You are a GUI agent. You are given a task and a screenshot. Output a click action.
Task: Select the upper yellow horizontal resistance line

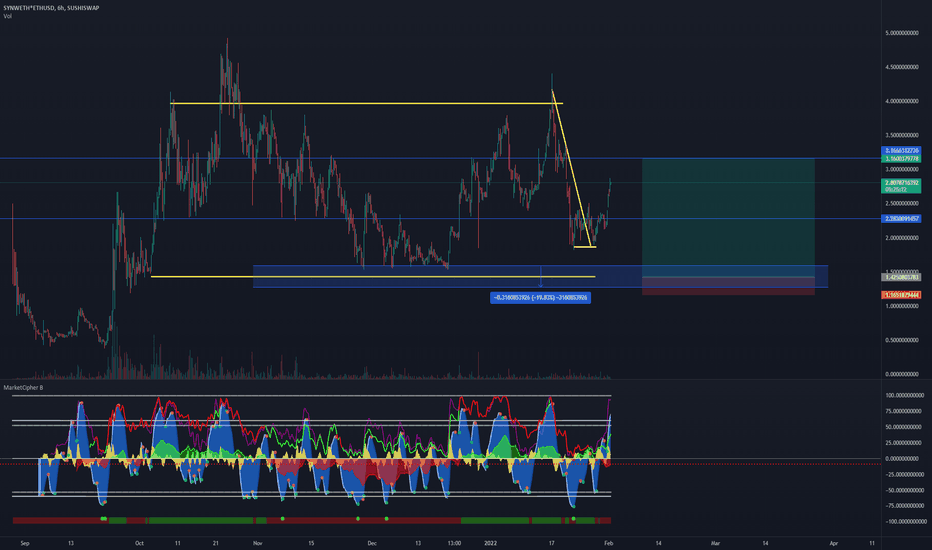[366, 103]
